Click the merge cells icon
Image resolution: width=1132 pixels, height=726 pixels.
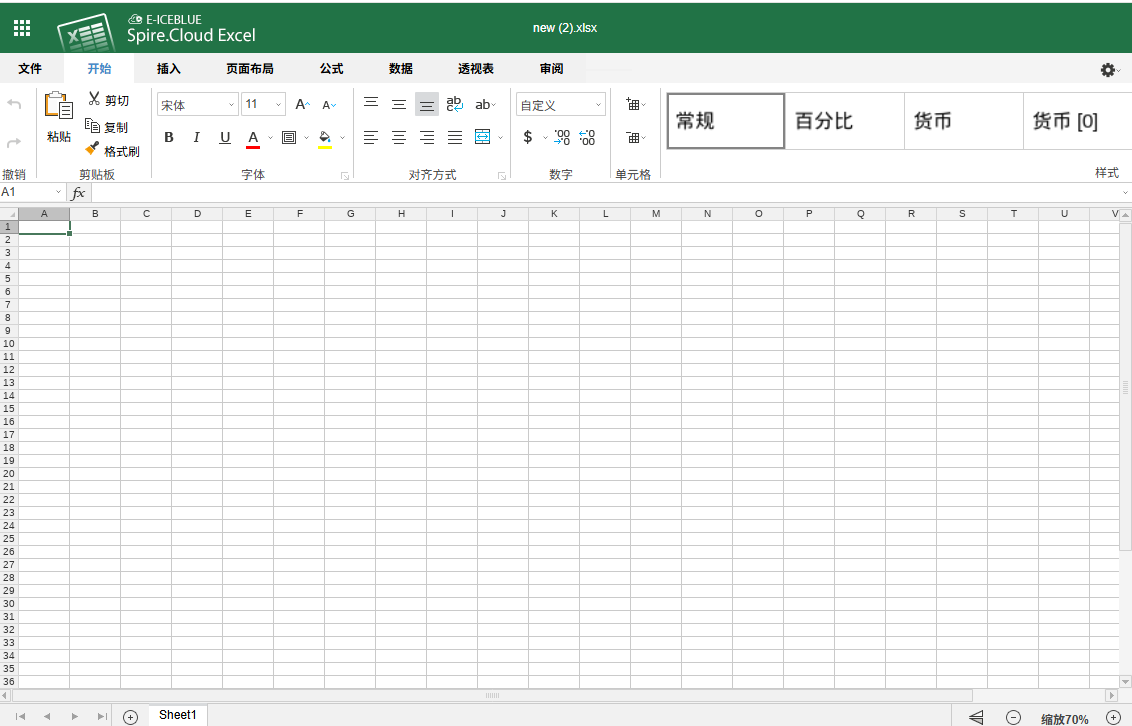point(483,137)
